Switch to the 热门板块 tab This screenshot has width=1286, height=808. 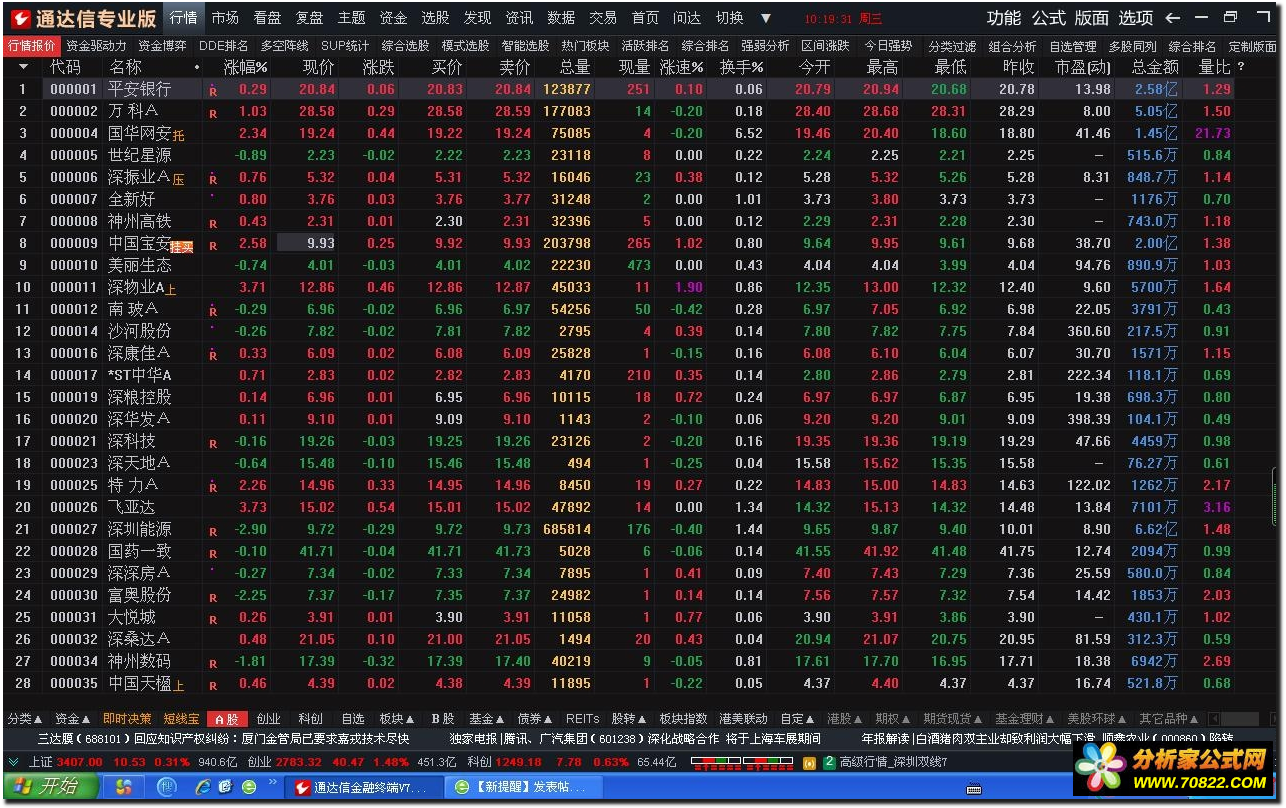tap(585, 46)
